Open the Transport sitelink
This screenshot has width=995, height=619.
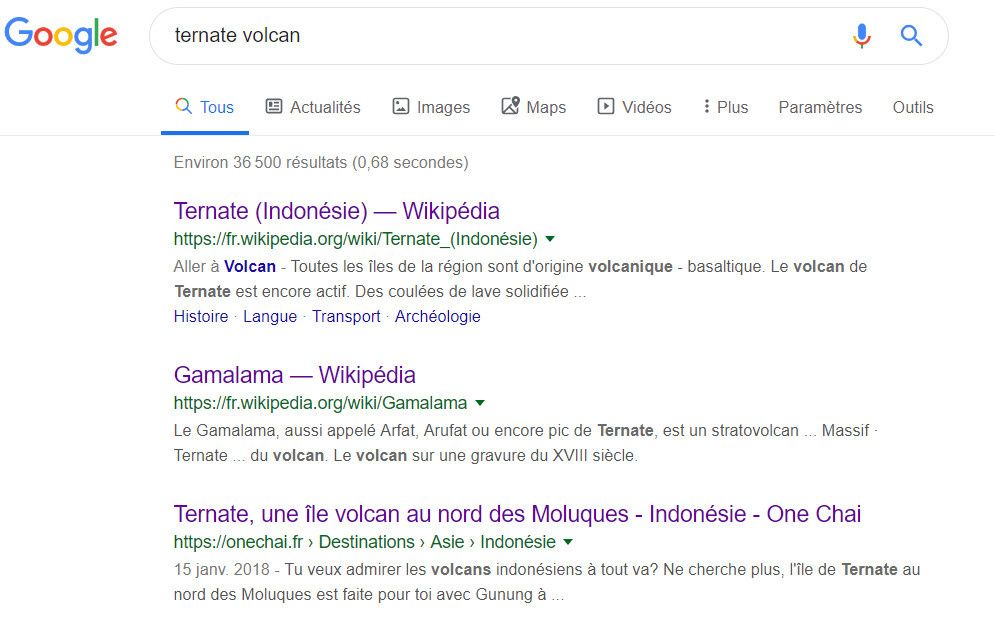(x=346, y=316)
